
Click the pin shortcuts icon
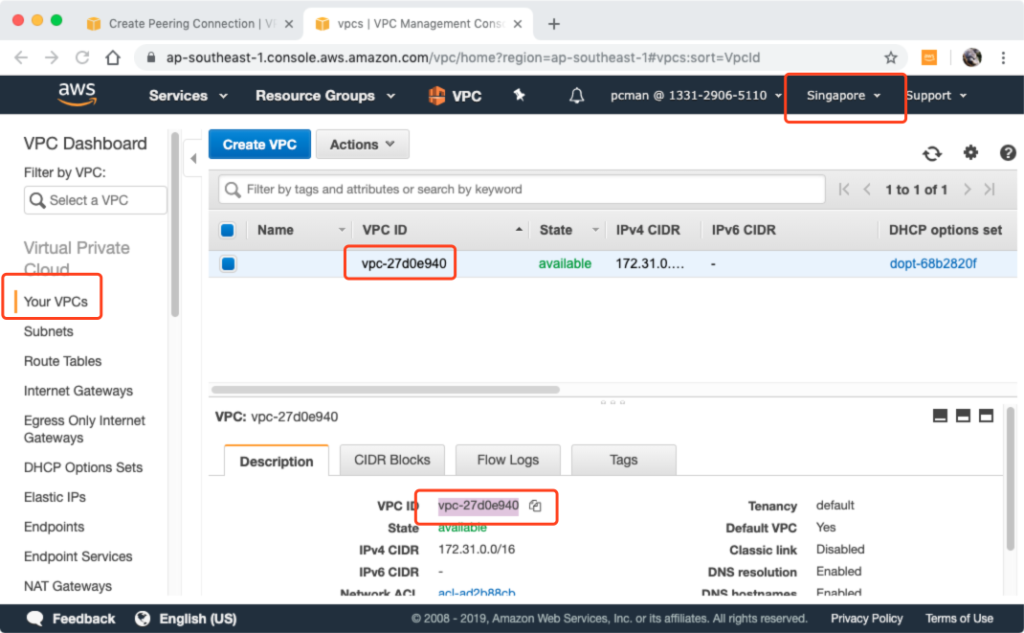[519, 95]
